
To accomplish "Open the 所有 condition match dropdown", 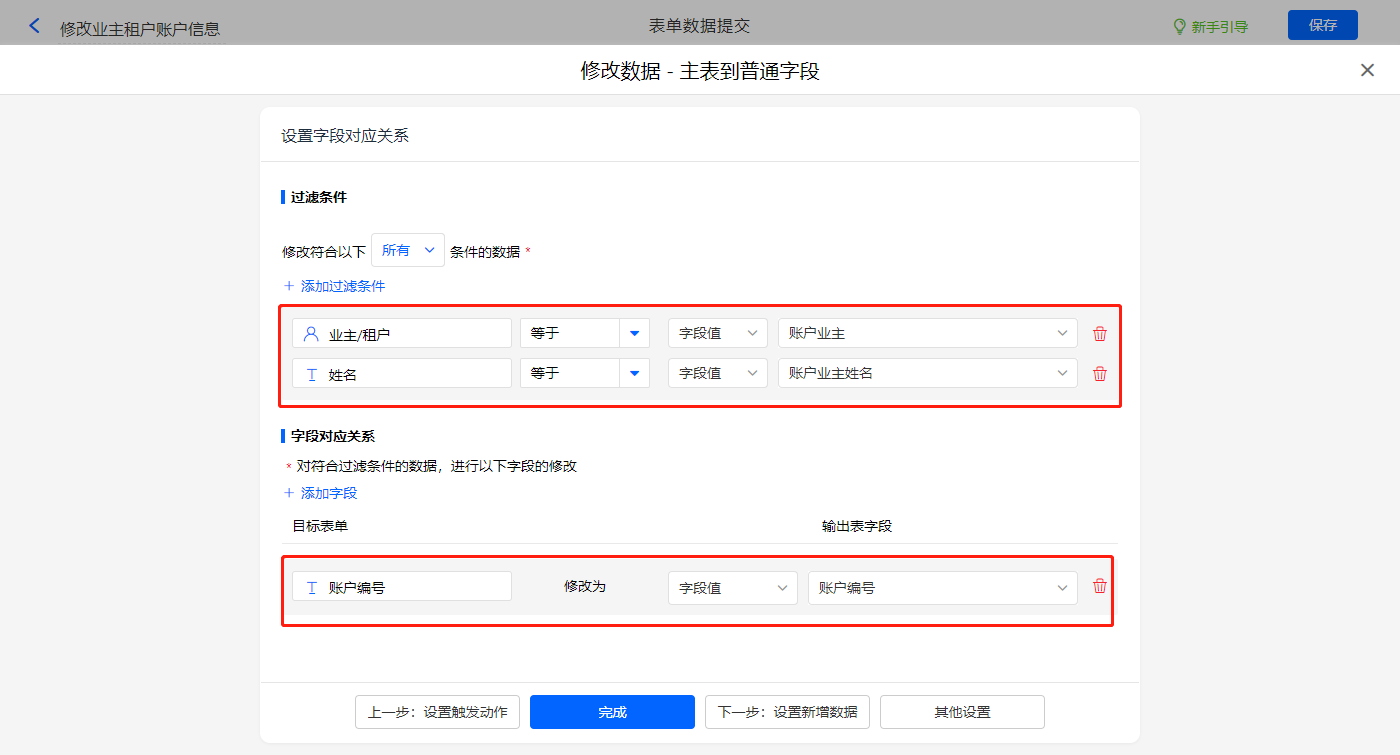I will 408,251.
